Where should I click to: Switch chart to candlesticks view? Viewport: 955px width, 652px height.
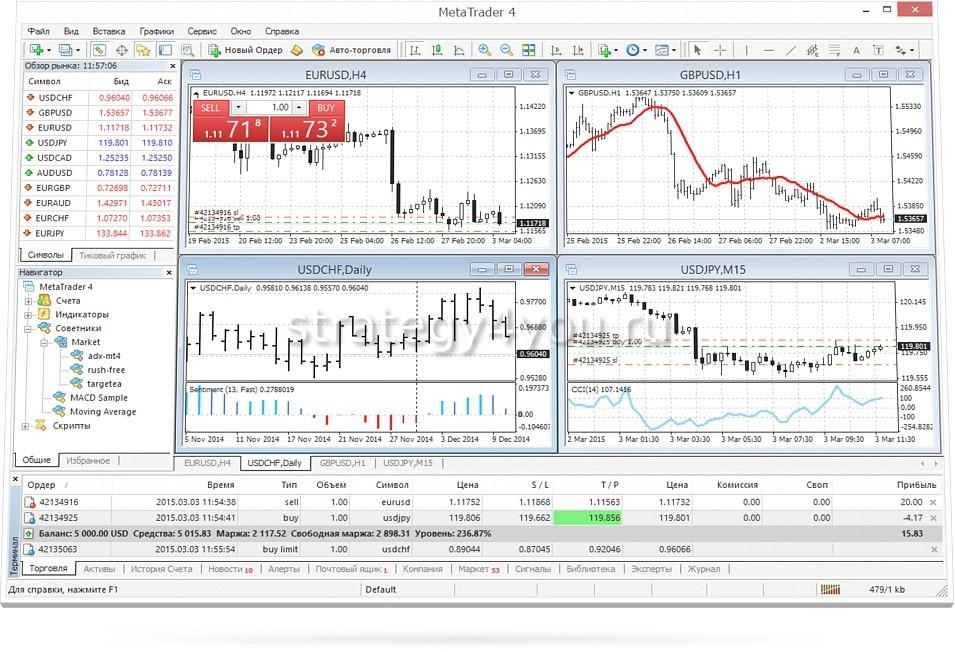click(x=437, y=50)
